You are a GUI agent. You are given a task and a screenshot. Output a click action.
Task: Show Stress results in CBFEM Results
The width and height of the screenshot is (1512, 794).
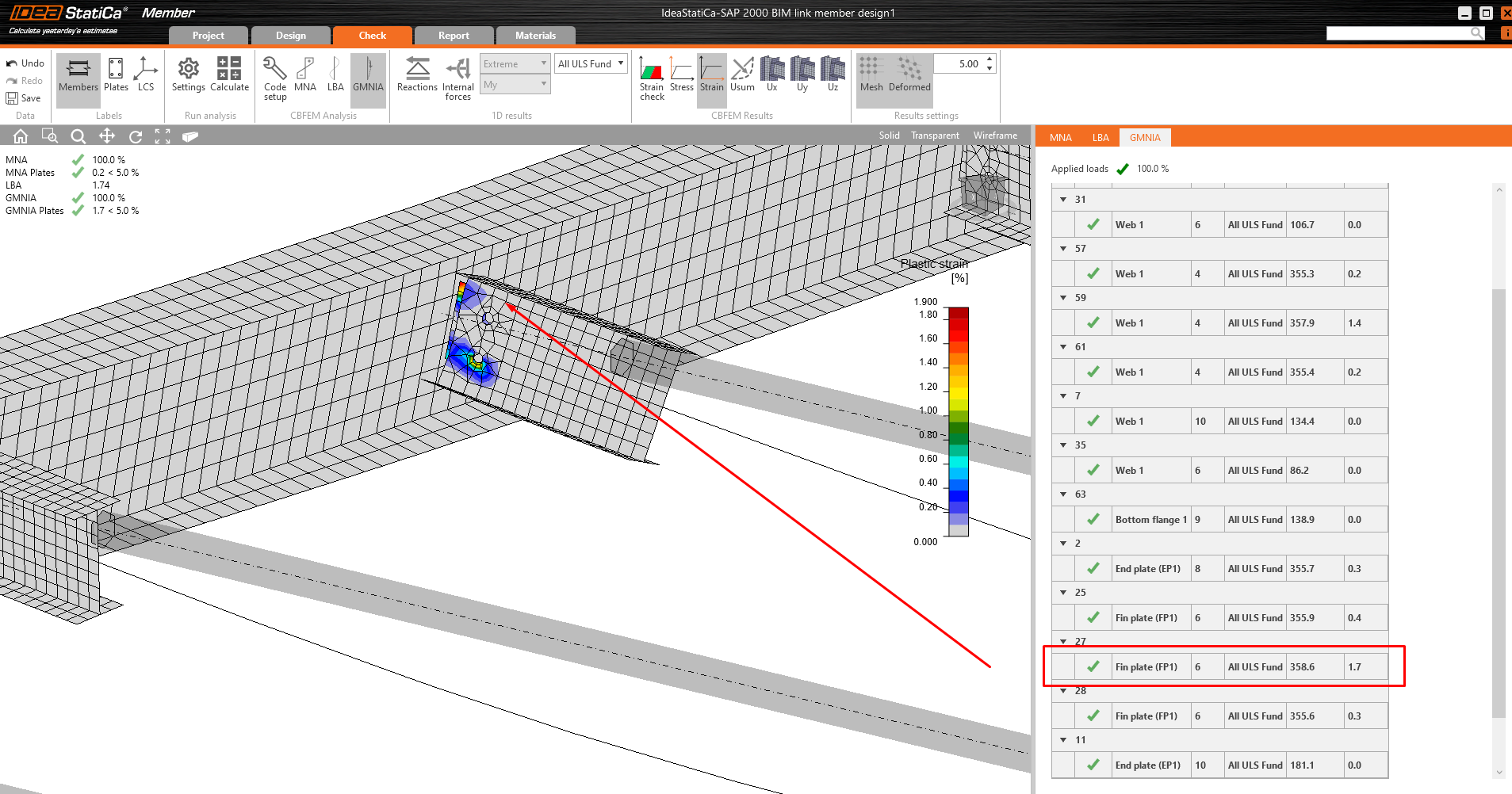pos(681,75)
